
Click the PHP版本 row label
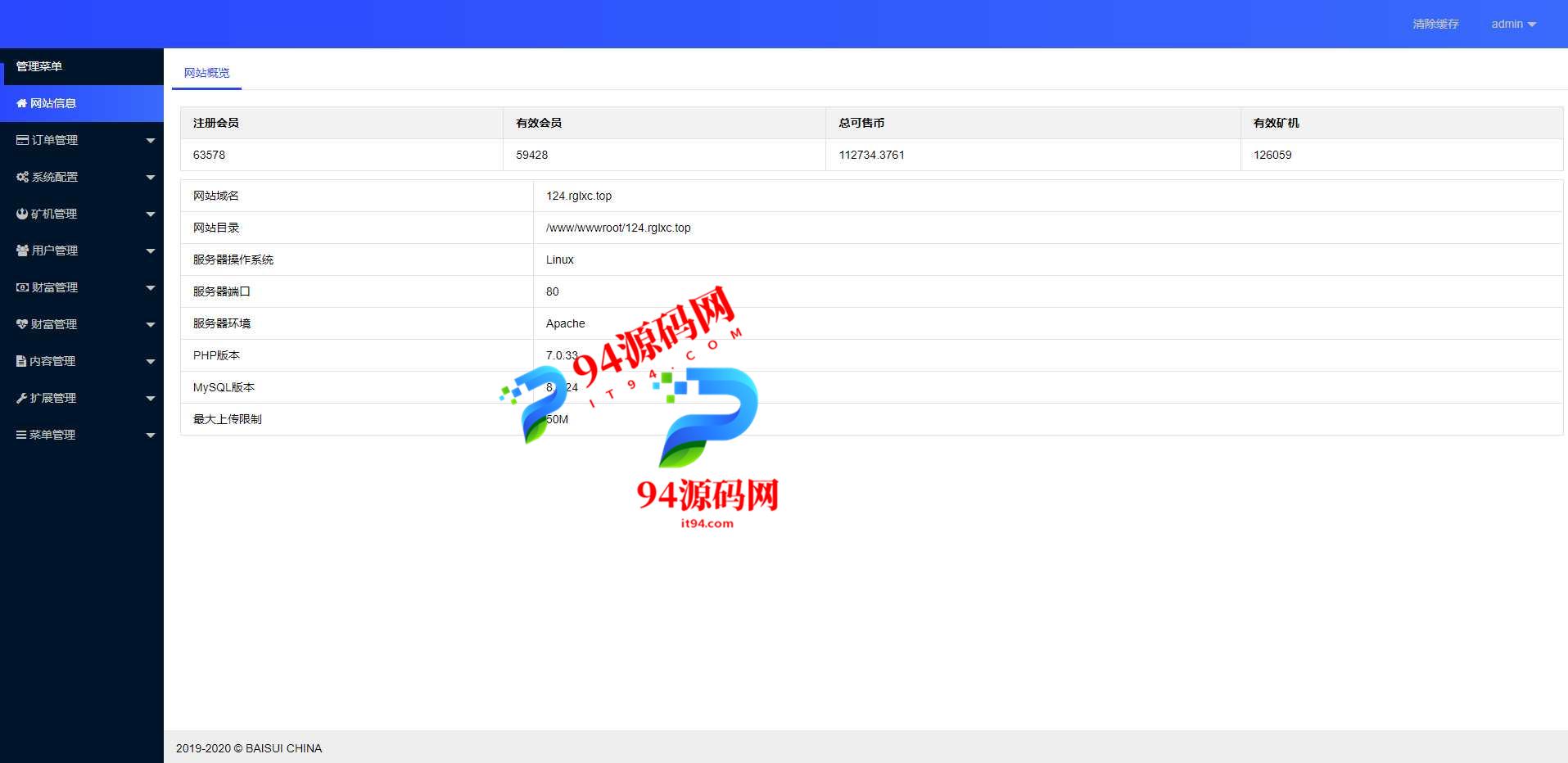click(x=216, y=355)
